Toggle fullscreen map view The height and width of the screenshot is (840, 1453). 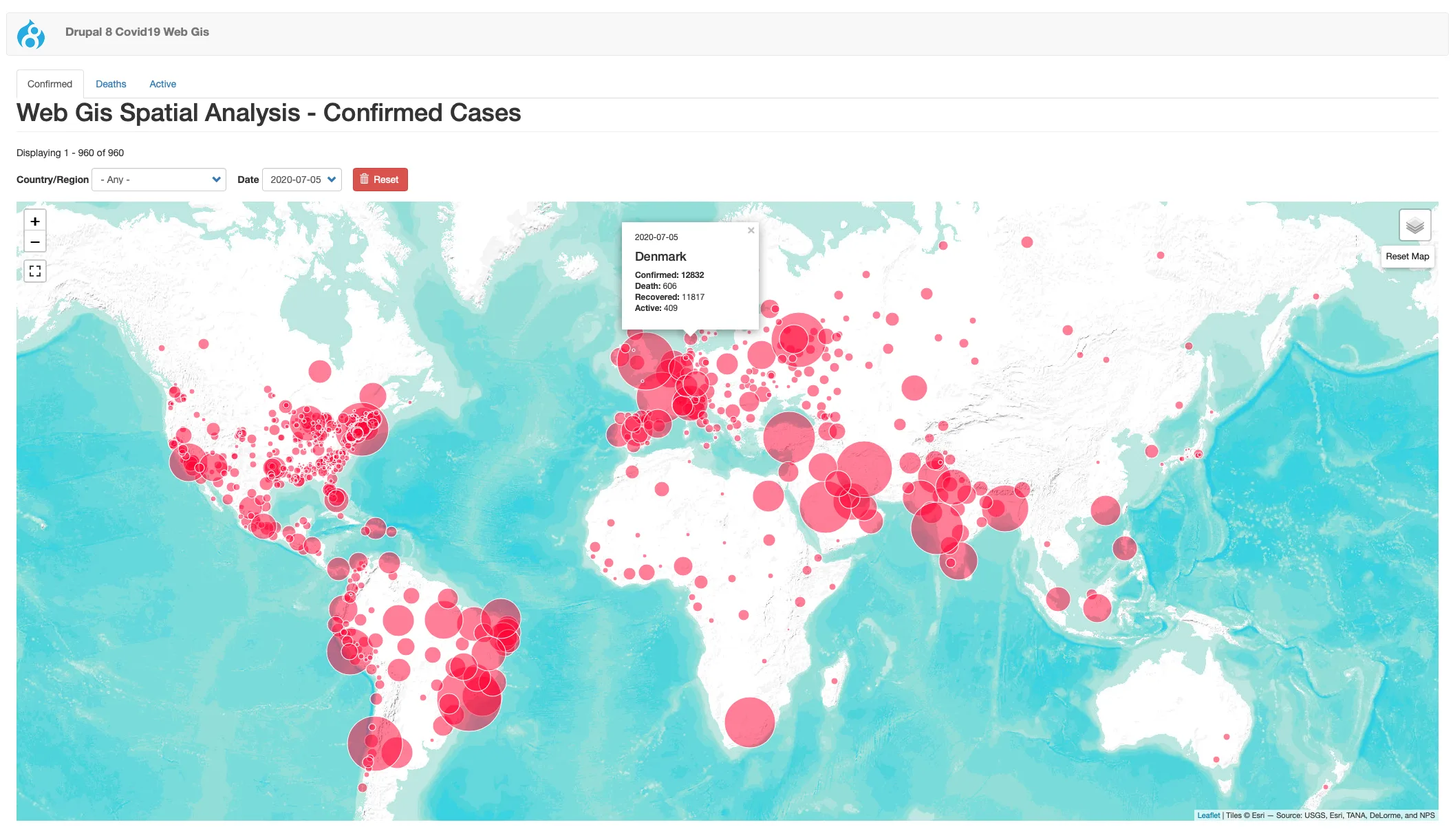[35, 271]
